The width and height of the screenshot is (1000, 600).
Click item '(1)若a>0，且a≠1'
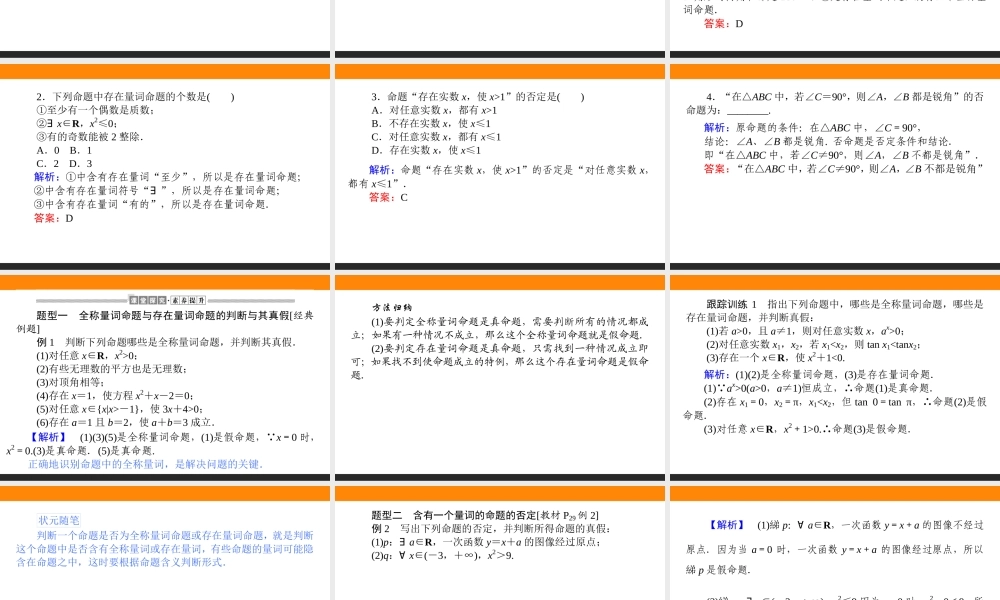(805, 332)
